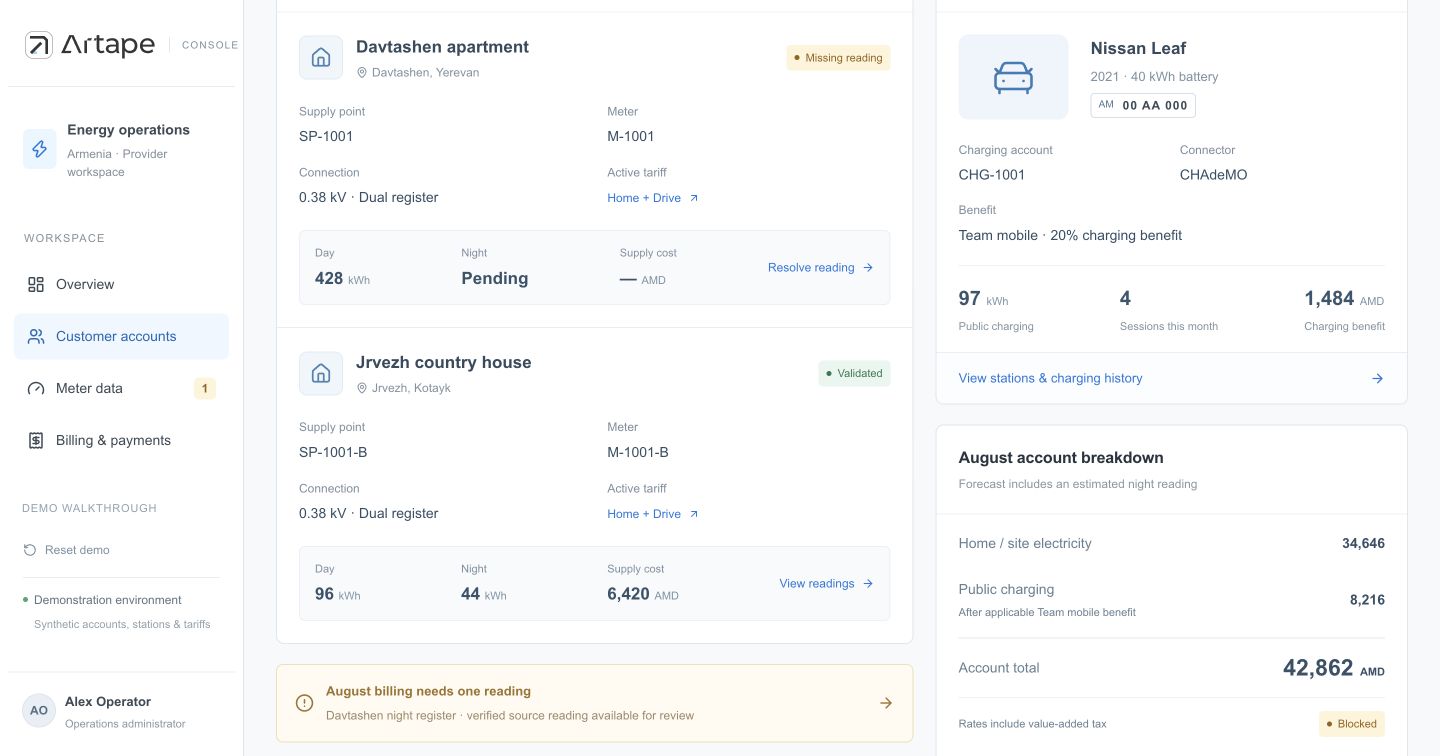The width and height of the screenshot is (1440, 756).
Task: Click the Validated status badge
Action: (x=854, y=374)
